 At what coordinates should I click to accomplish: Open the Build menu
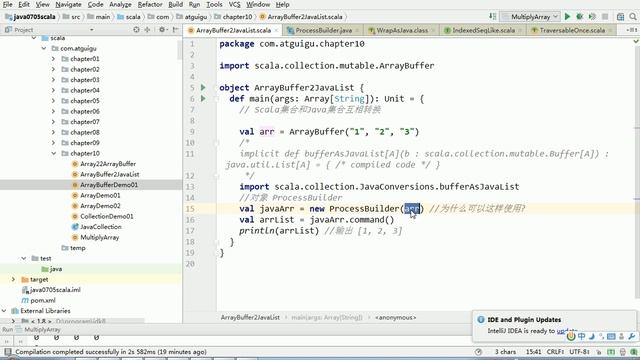click(176, 4)
